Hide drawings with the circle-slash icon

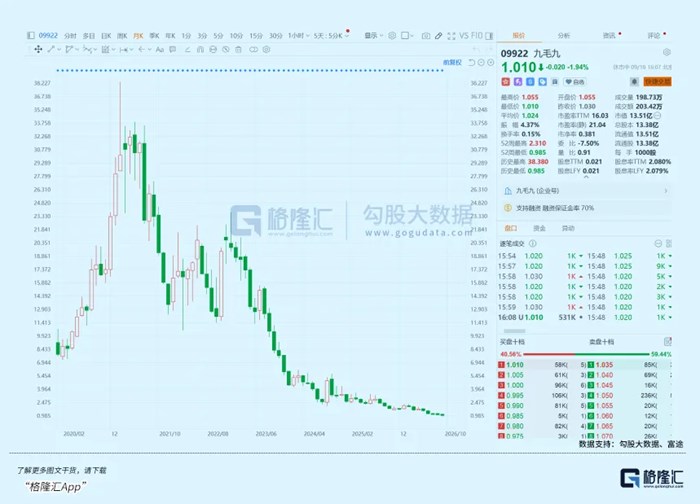226,50
